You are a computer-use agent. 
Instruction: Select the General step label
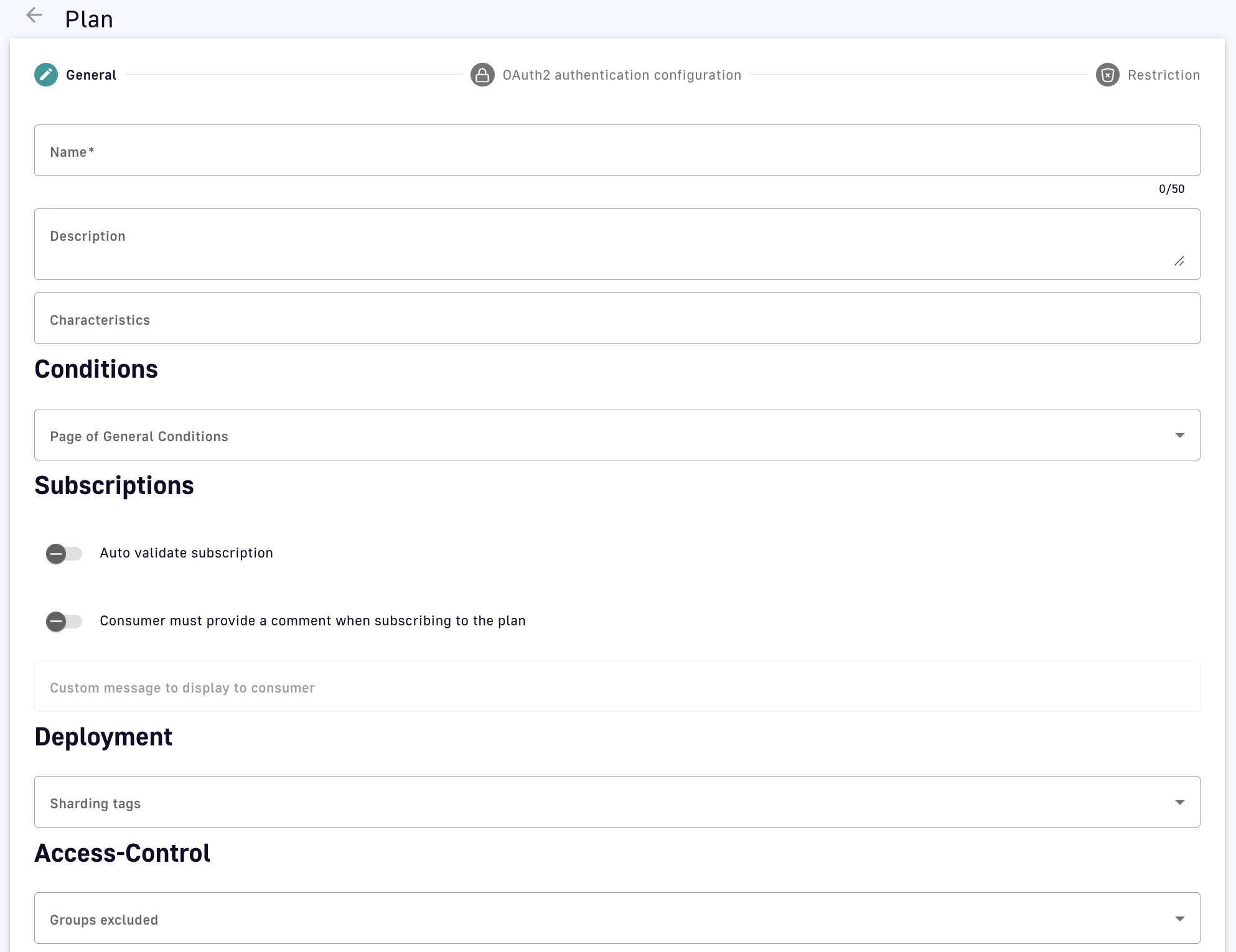coord(91,75)
